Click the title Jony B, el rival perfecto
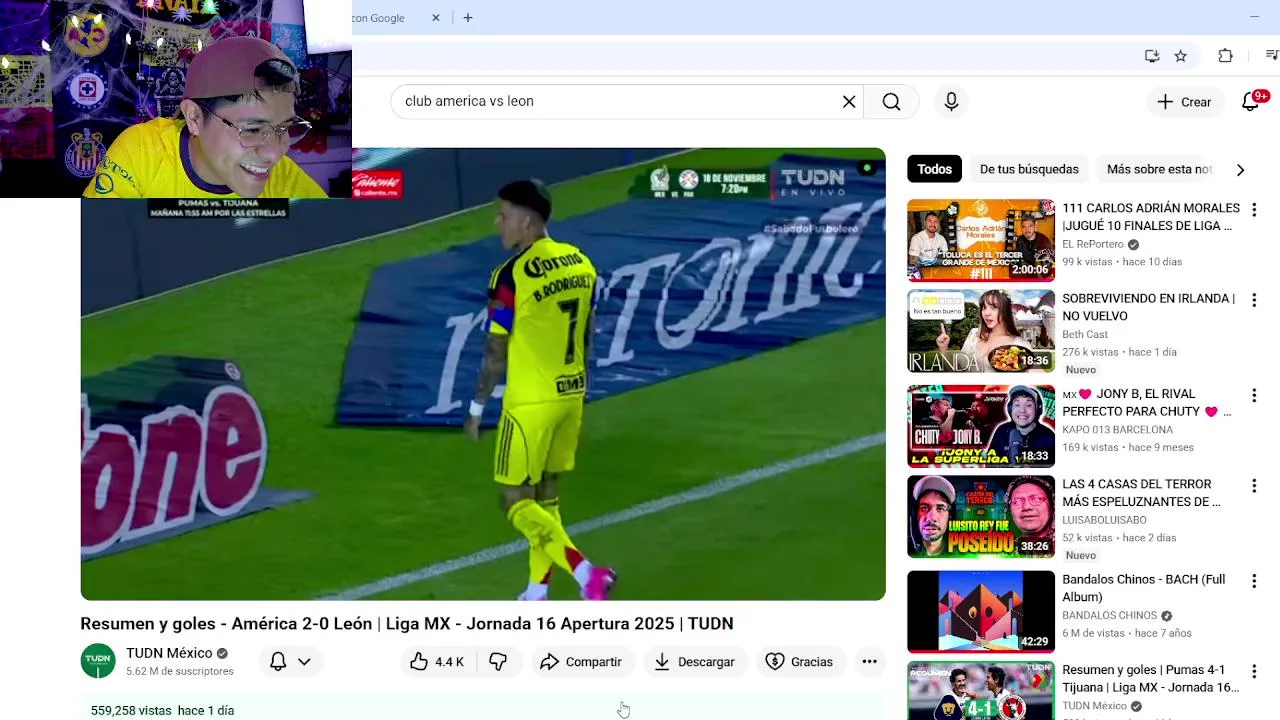 (1146, 403)
